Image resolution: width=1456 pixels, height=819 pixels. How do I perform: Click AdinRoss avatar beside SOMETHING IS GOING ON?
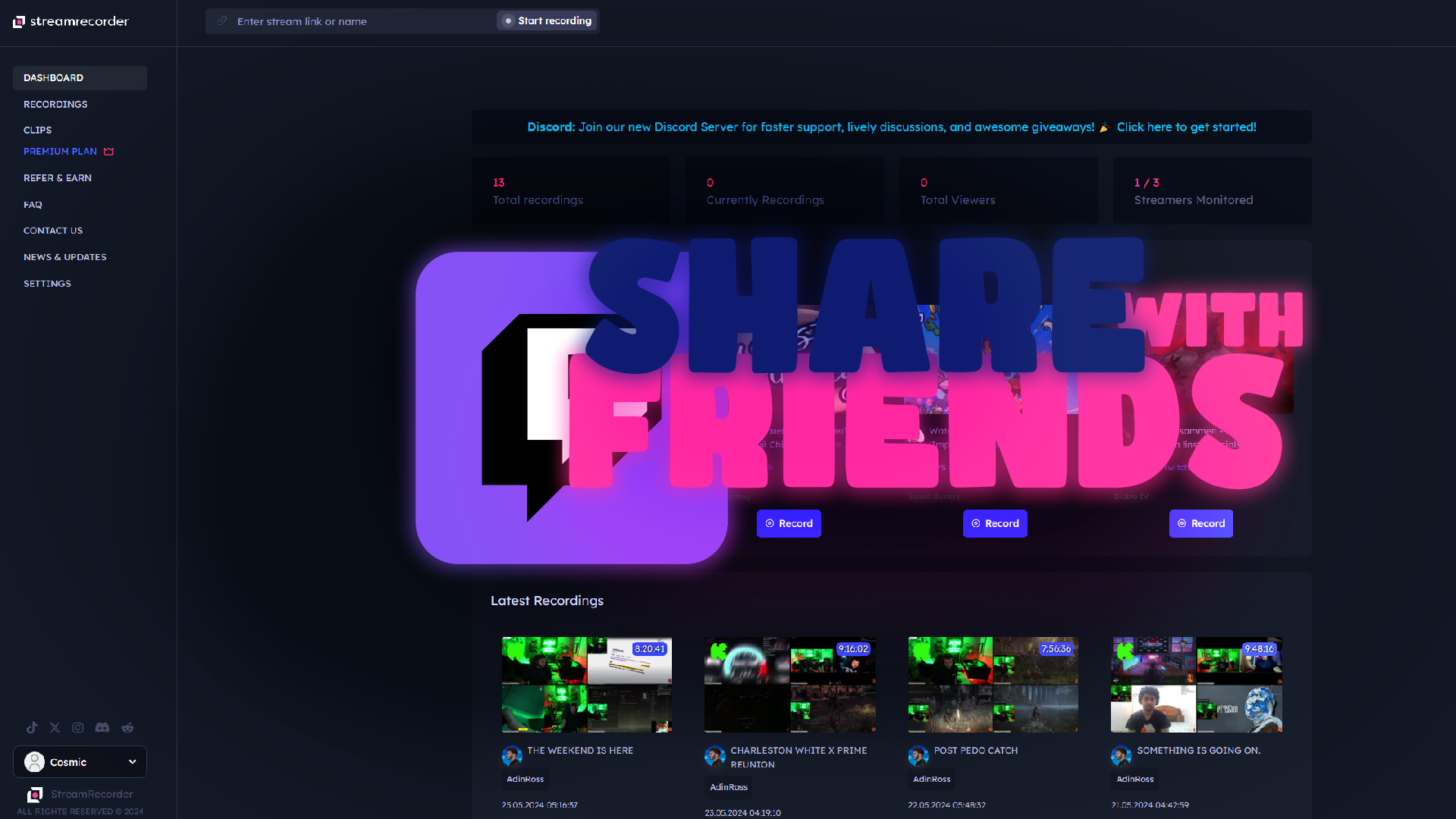pos(1121,755)
